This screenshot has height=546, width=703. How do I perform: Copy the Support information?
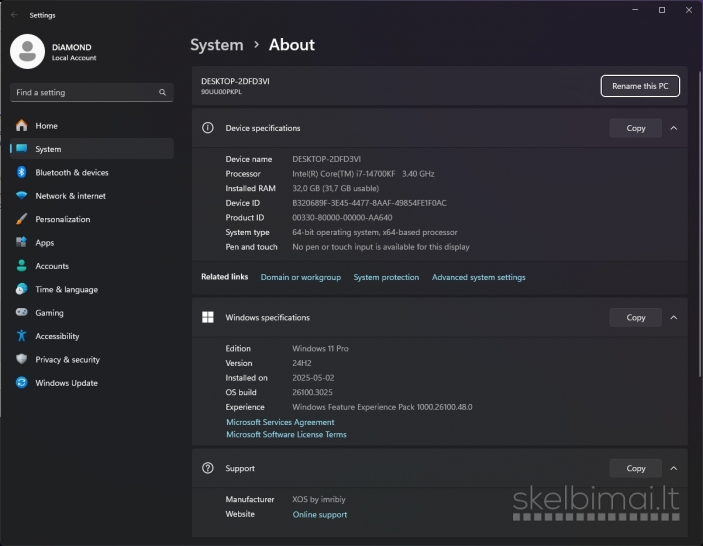(x=635, y=468)
